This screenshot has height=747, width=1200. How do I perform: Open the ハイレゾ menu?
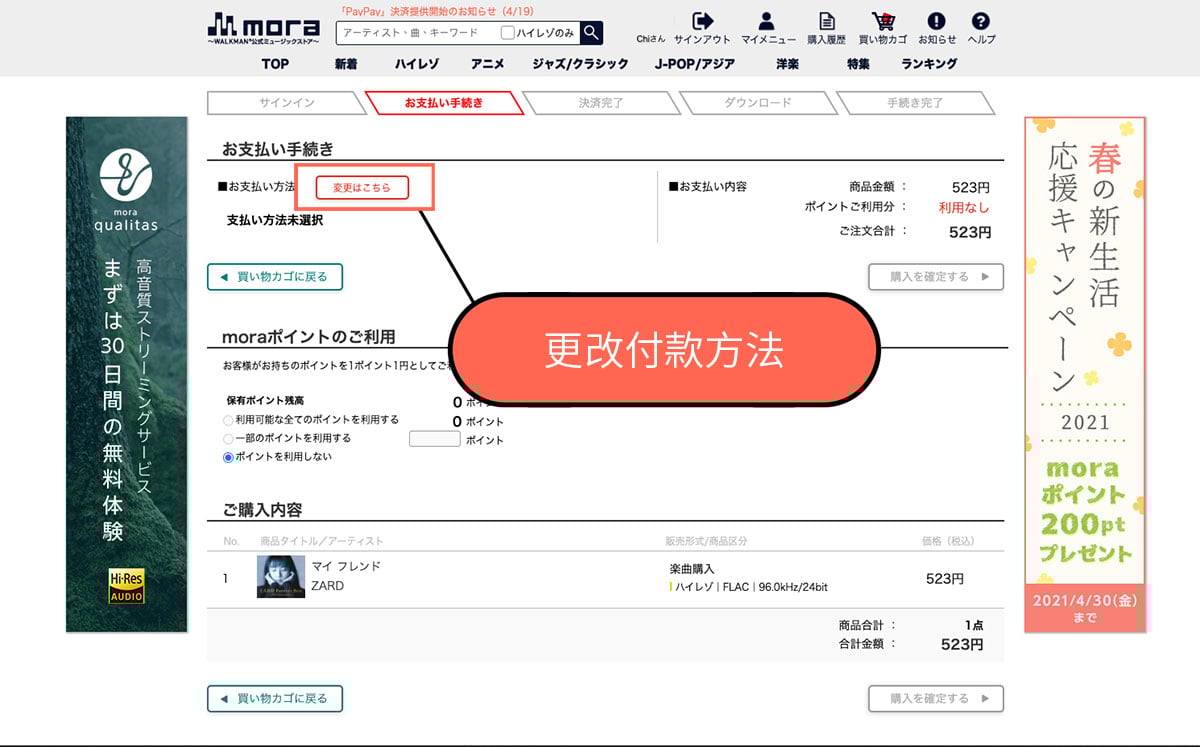[x=416, y=64]
